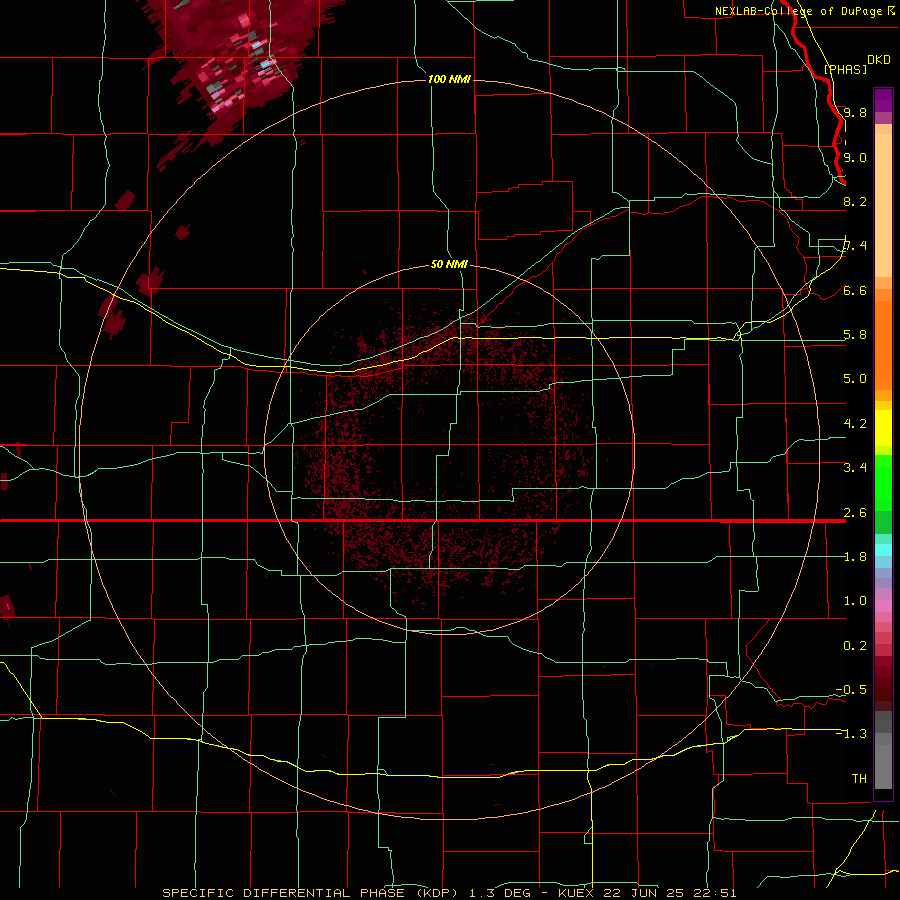This screenshot has width=900, height=900.
Task: Click the 5.8 legend value
Action: pyautogui.click(x=855, y=334)
